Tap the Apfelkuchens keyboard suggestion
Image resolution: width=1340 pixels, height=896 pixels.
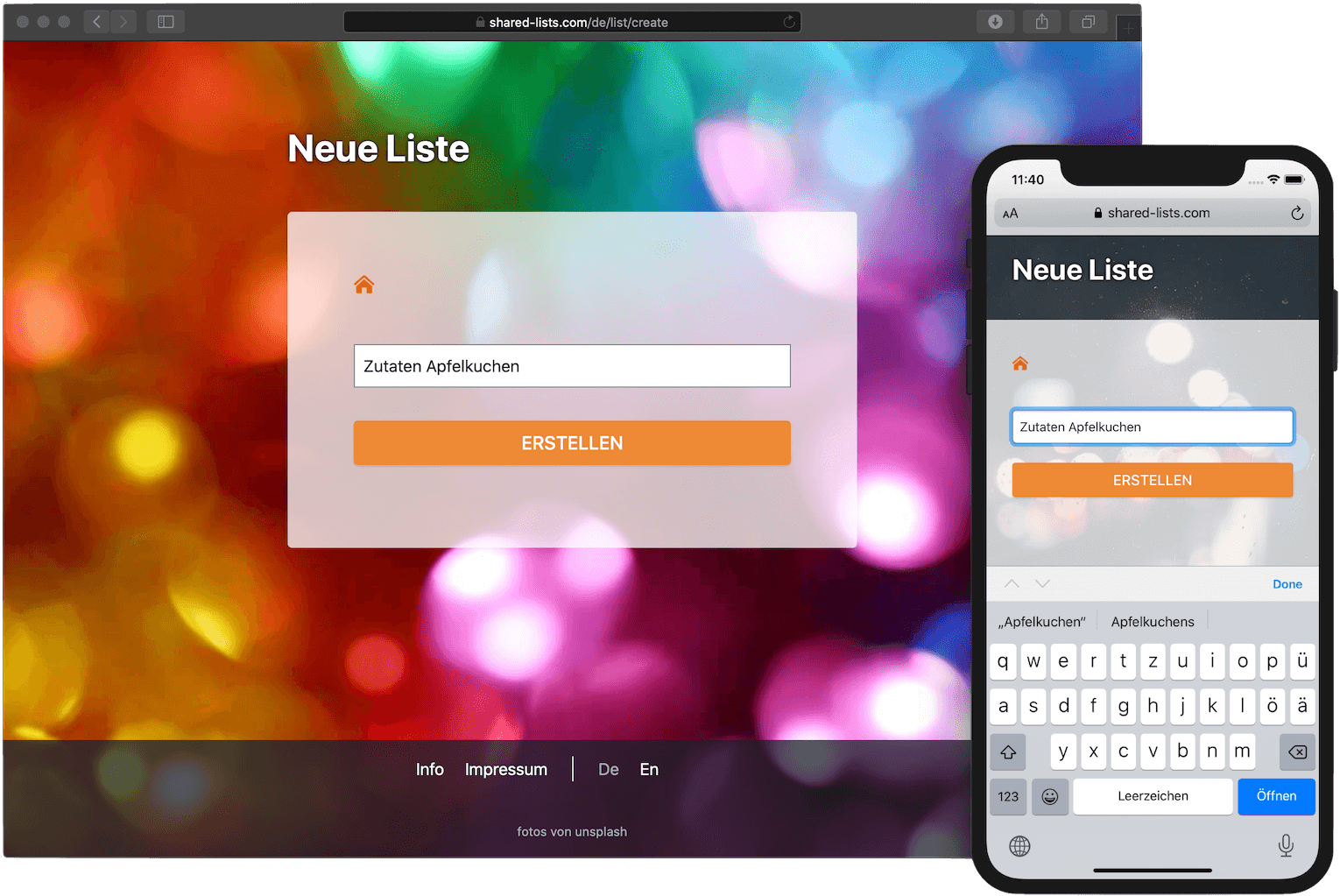click(1153, 621)
